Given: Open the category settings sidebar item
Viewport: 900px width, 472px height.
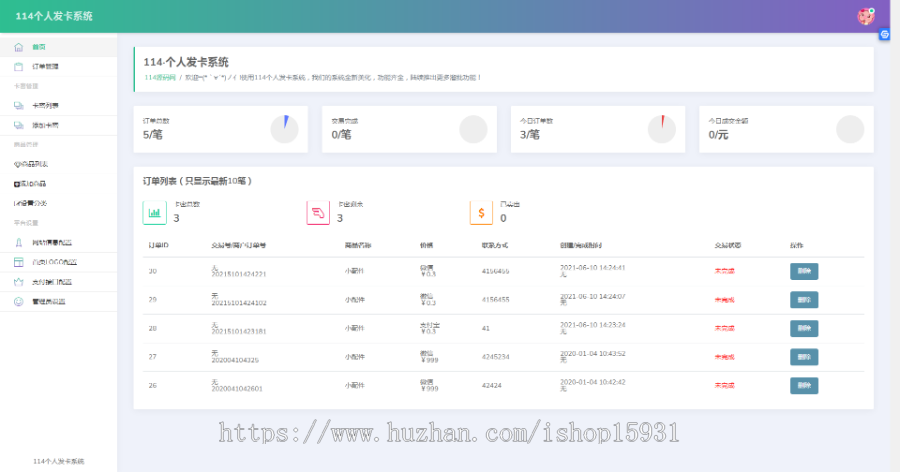Looking at the screenshot, I should click(59, 203).
